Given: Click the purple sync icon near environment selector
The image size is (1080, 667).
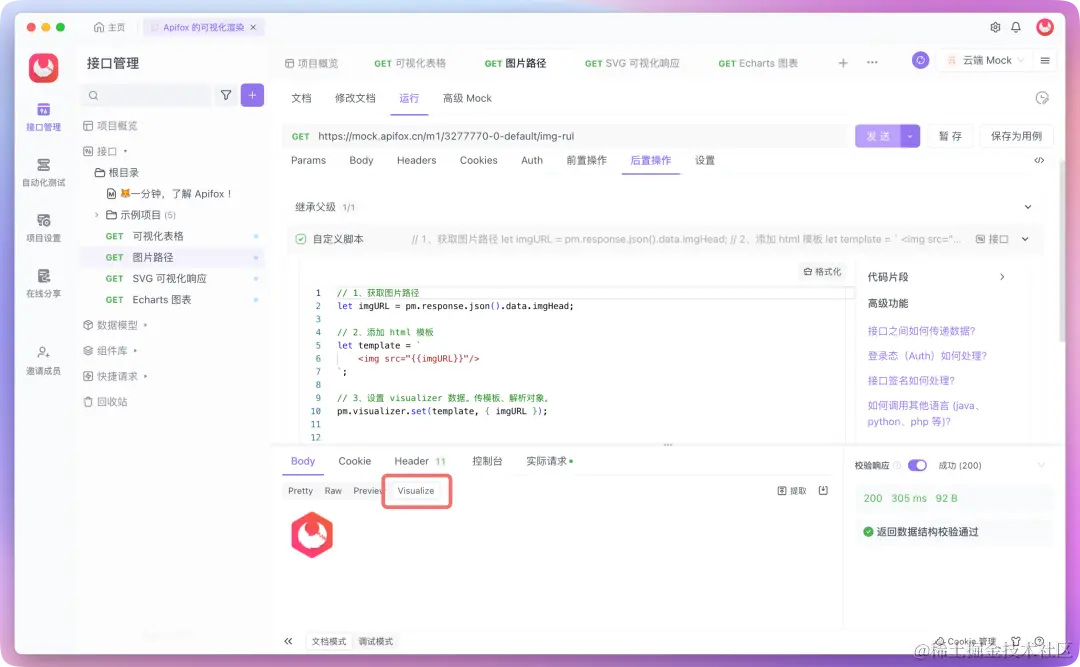Looking at the screenshot, I should pos(920,60).
